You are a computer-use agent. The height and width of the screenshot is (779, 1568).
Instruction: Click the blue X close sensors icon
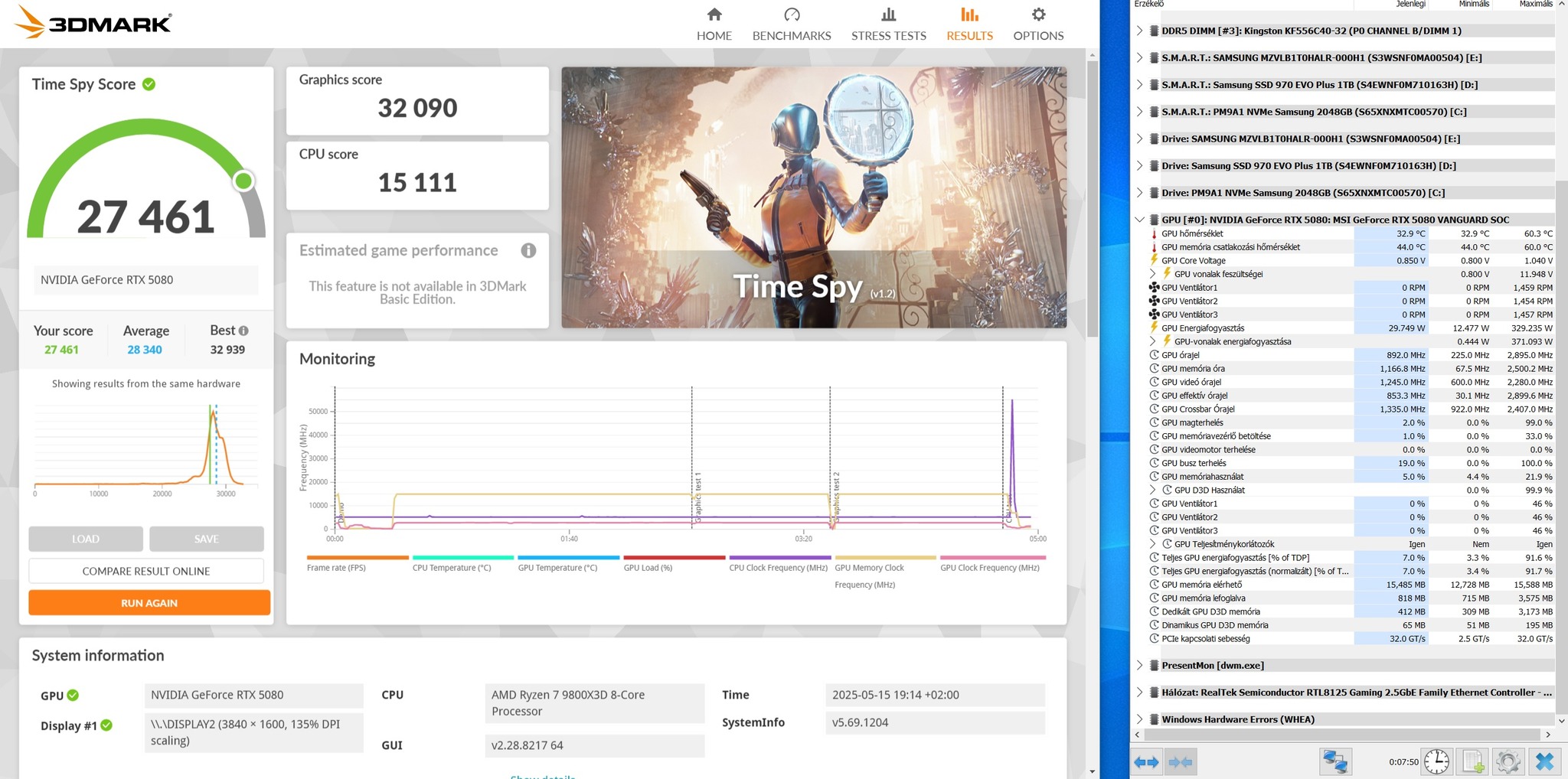tap(1544, 761)
